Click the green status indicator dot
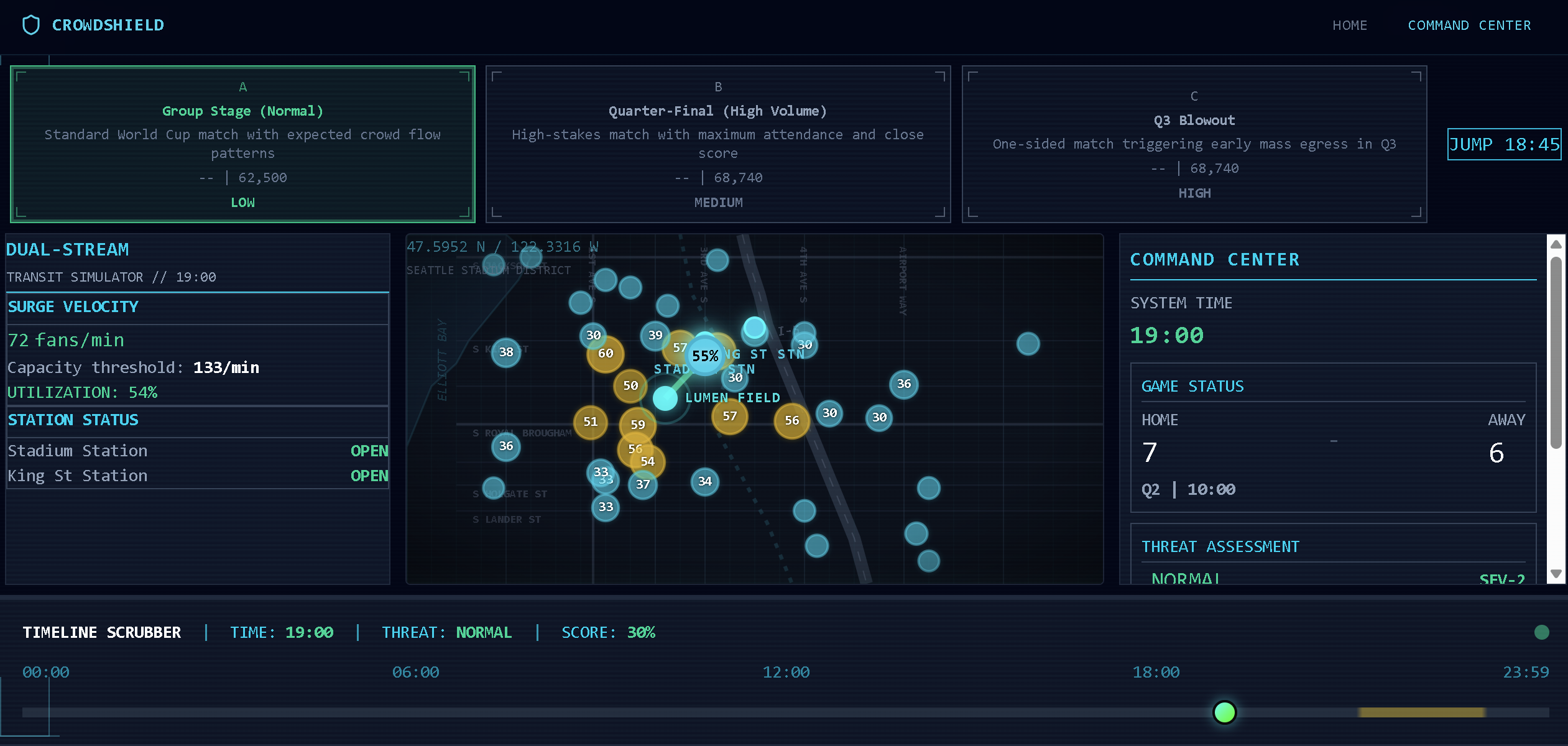This screenshot has width=1568, height=746. pyautogui.click(x=1541, y=632)
